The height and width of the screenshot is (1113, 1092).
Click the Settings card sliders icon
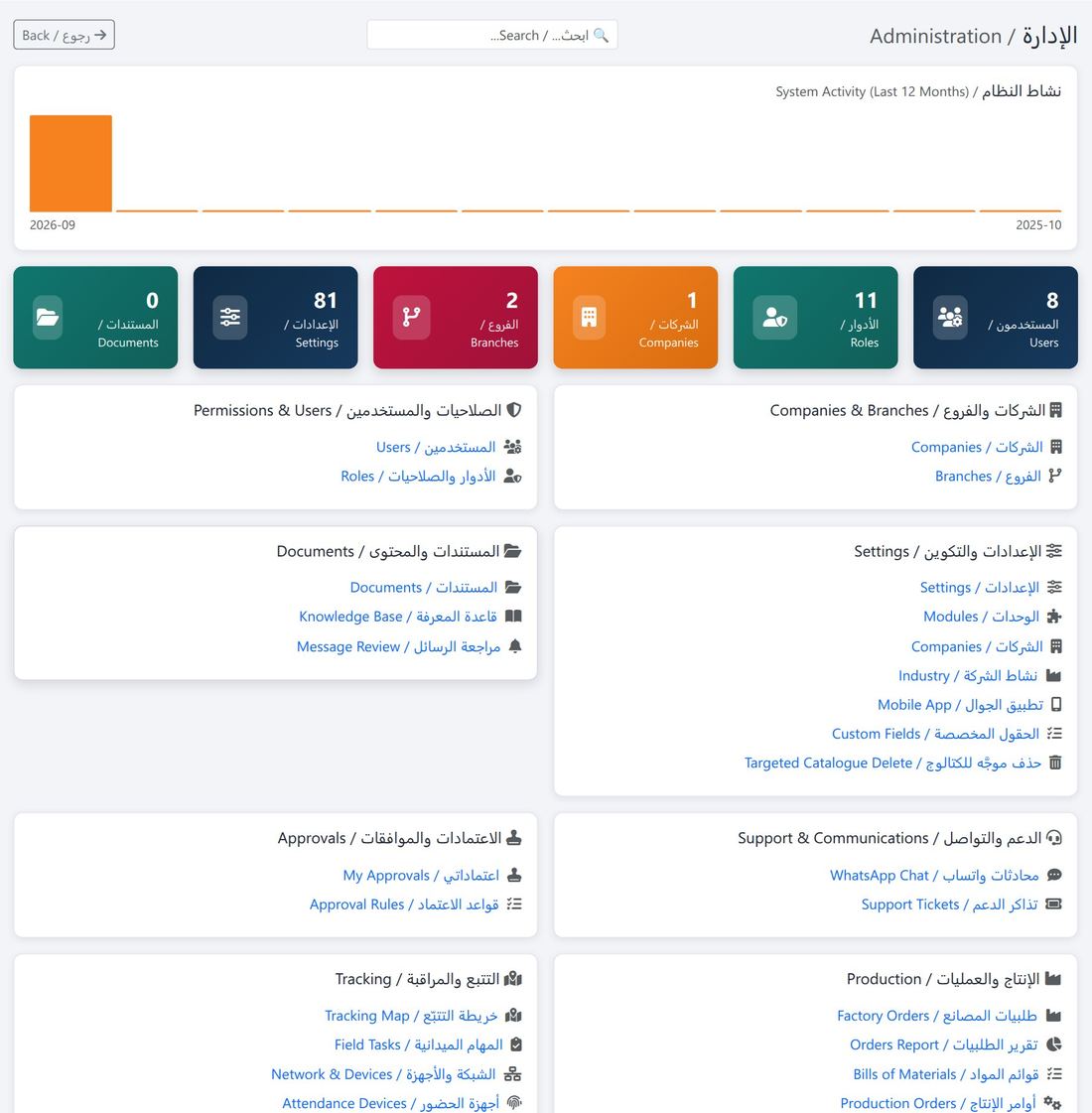(x=230, y=317)
